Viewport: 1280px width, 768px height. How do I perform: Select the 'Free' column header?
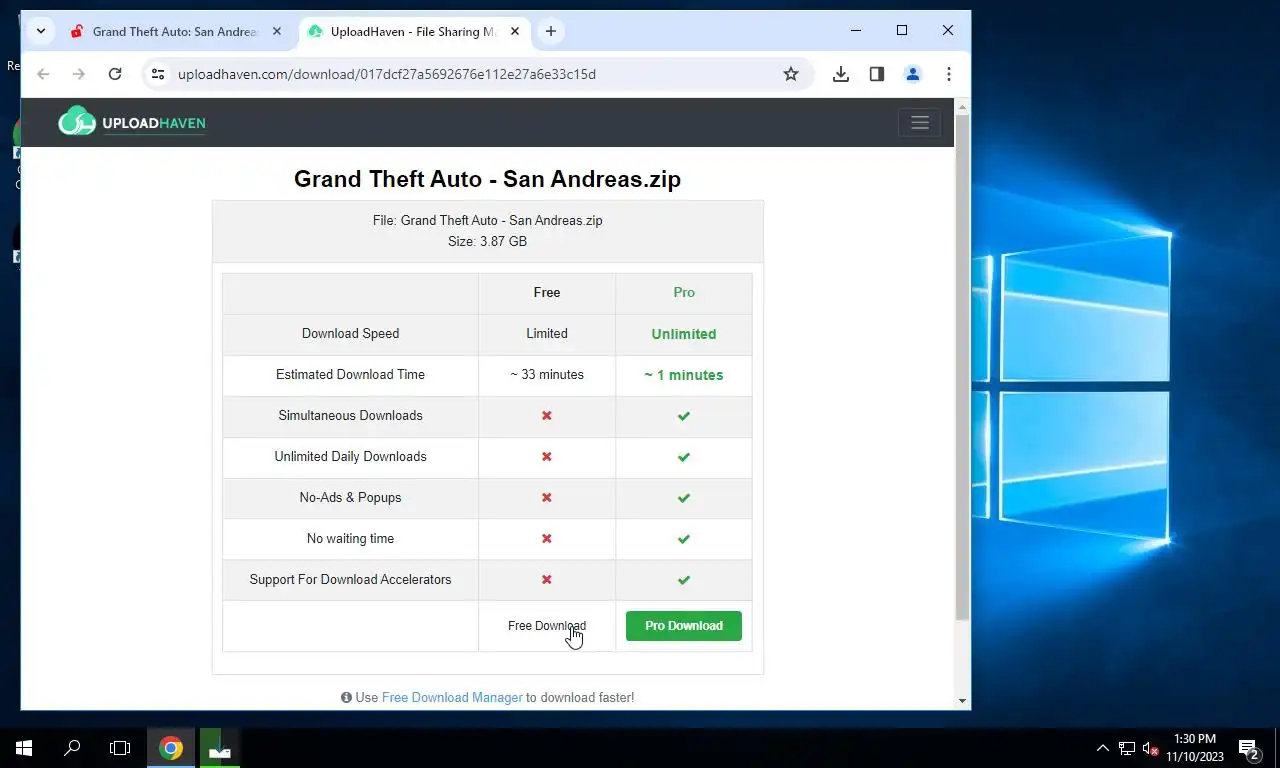[547, 292]
